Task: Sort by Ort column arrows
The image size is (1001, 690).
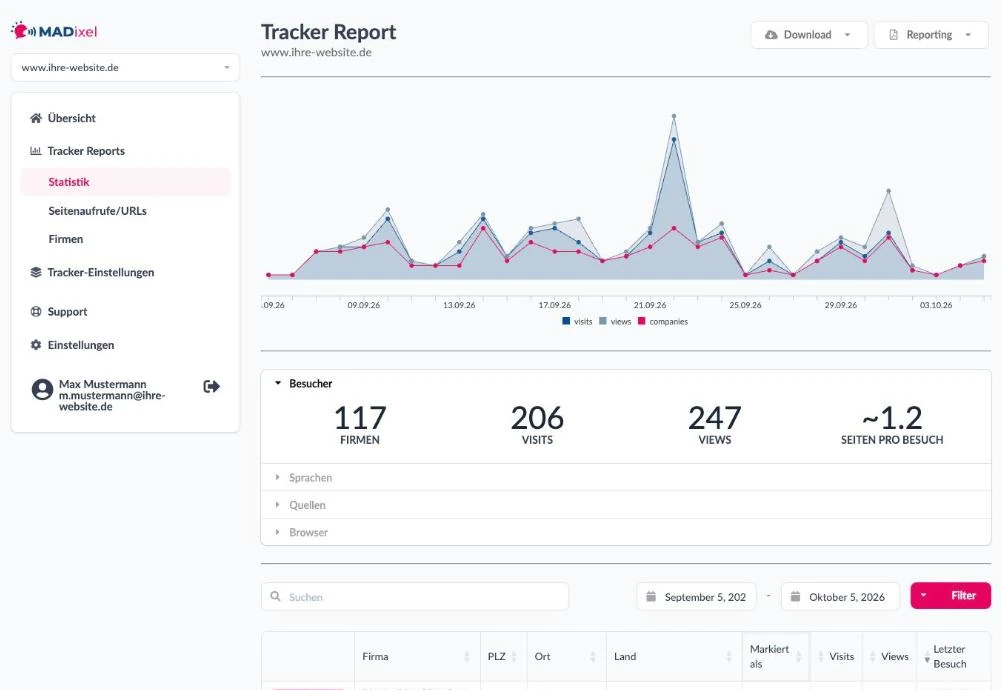Action: tap(592, 656)
